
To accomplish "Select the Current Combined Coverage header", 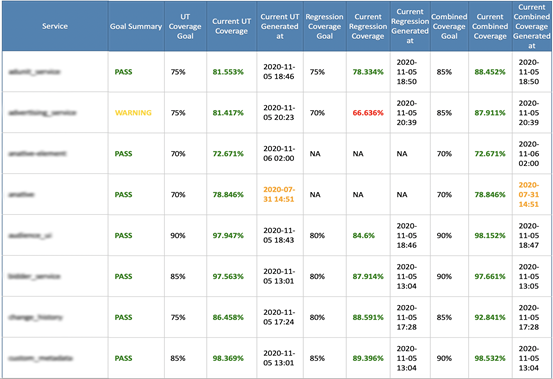I will coord(490,26).
